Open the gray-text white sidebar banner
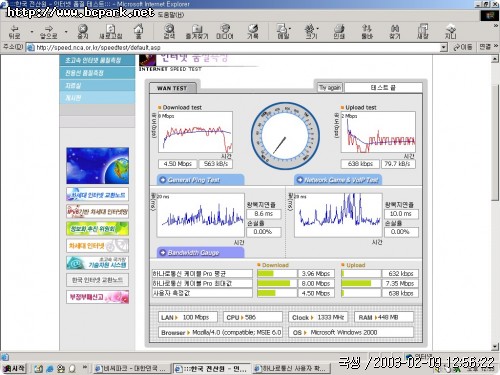The image size is (500, 375). pyautogui.click(x=97, y=280)
